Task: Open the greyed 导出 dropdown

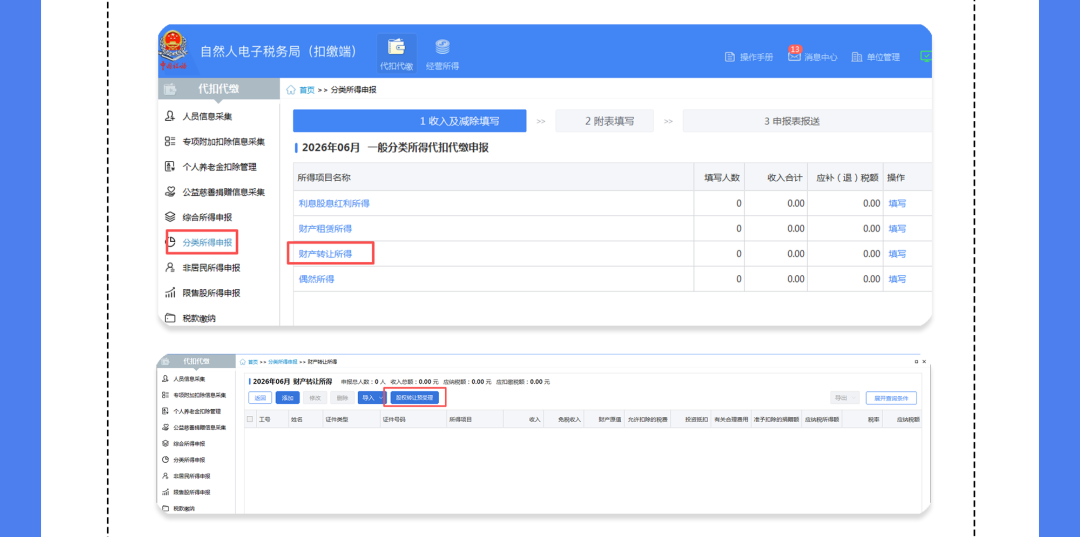Action: tap(845, 398)
